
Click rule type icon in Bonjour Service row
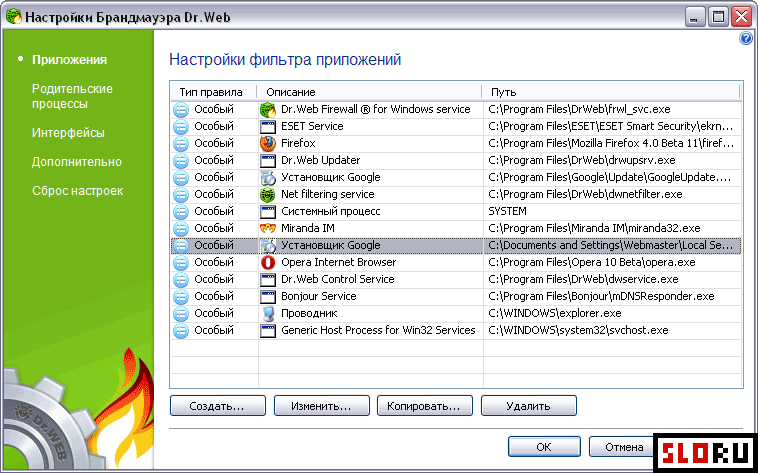[180, 296]
